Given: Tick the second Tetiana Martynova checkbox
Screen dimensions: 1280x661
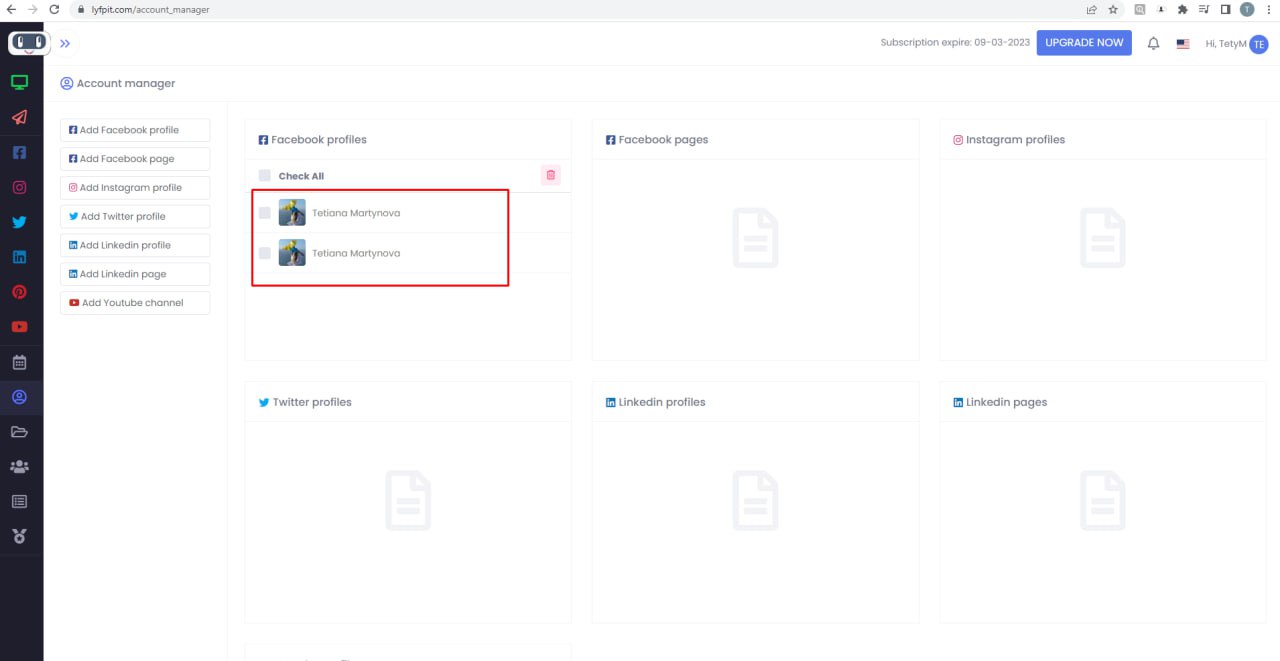Looking at the screenshot, I should tap(264, 253).
